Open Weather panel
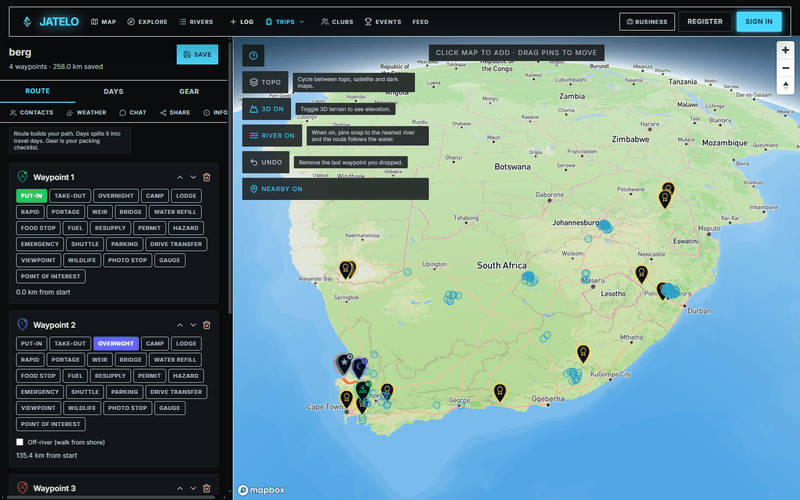The width and height of the screenshot is (800, 500). tap(86, 113)
